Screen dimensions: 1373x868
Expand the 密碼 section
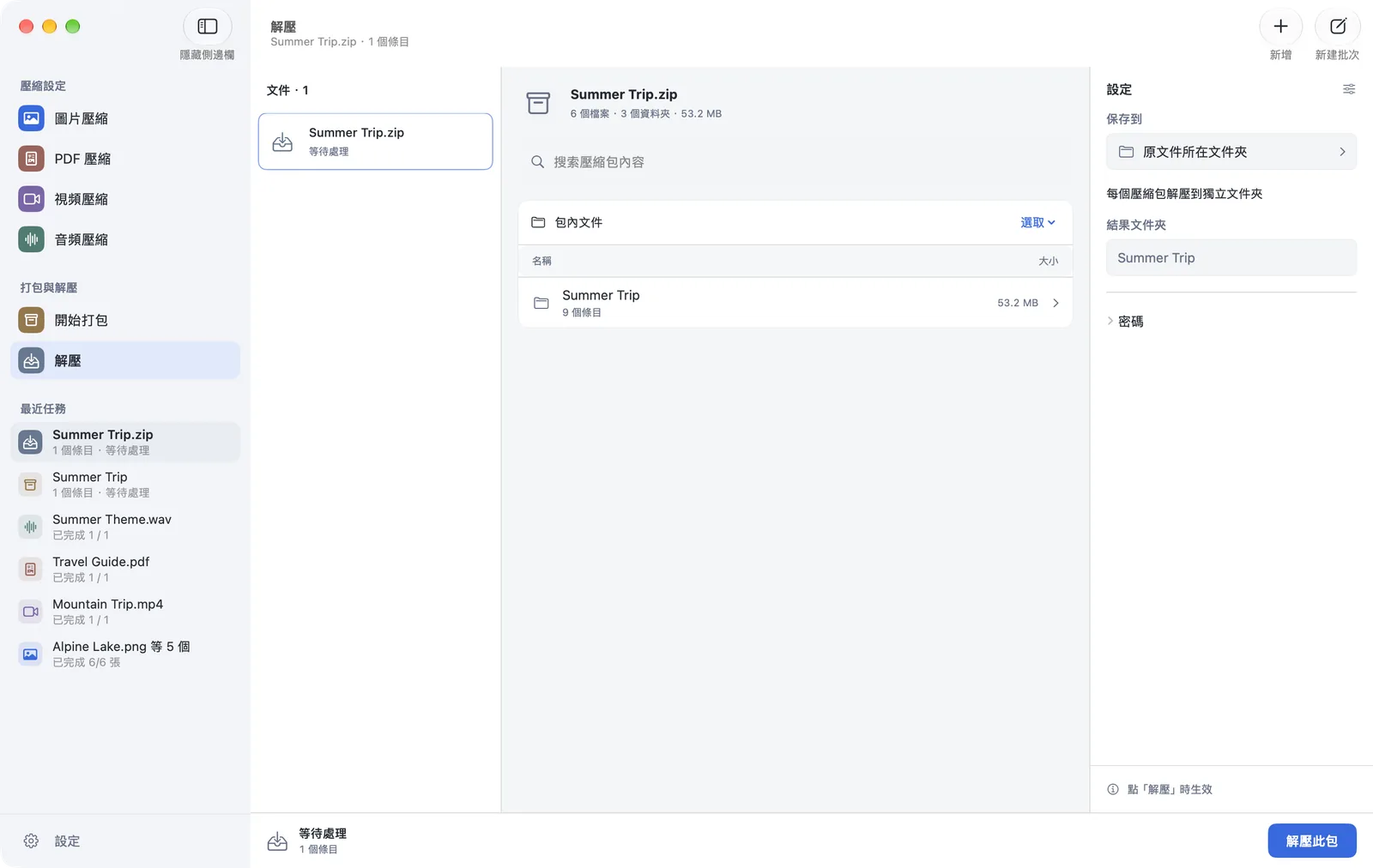pos(1125,322)
